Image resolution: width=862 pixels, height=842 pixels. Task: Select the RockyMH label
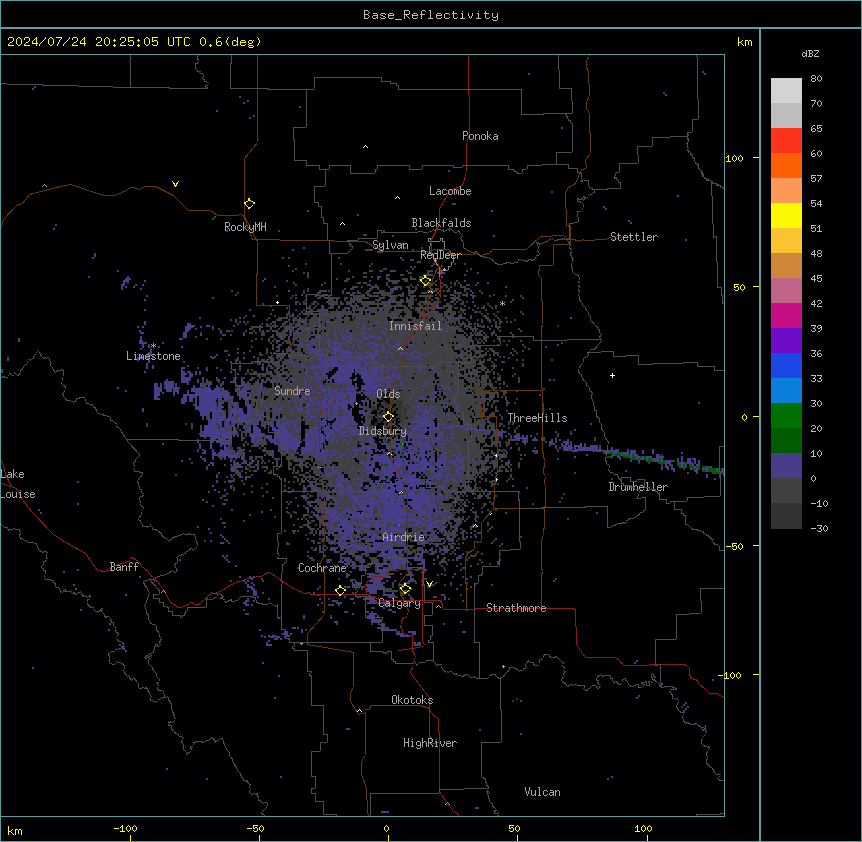[245, 227]
